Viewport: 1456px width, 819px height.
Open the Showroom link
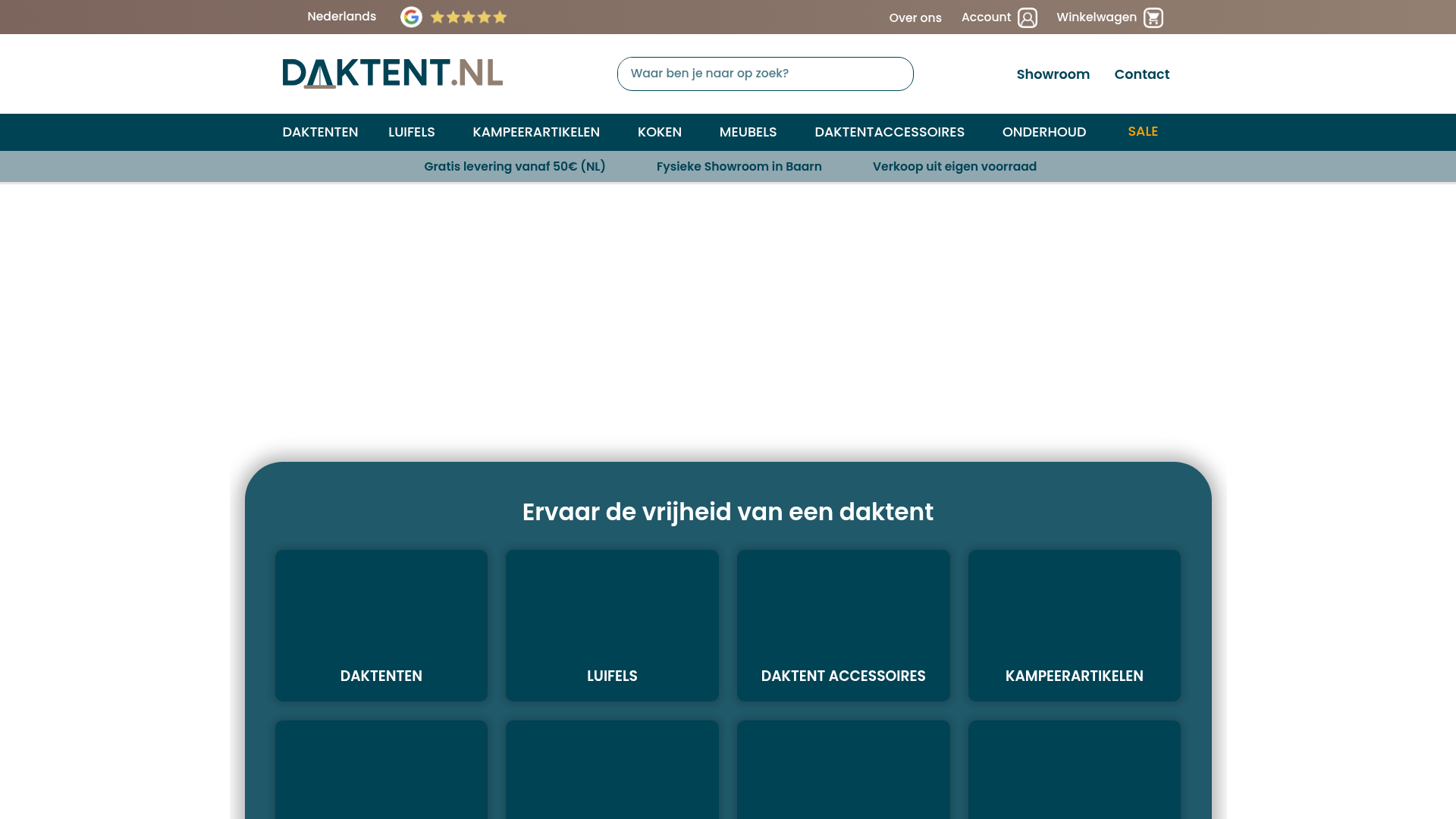1053,74
